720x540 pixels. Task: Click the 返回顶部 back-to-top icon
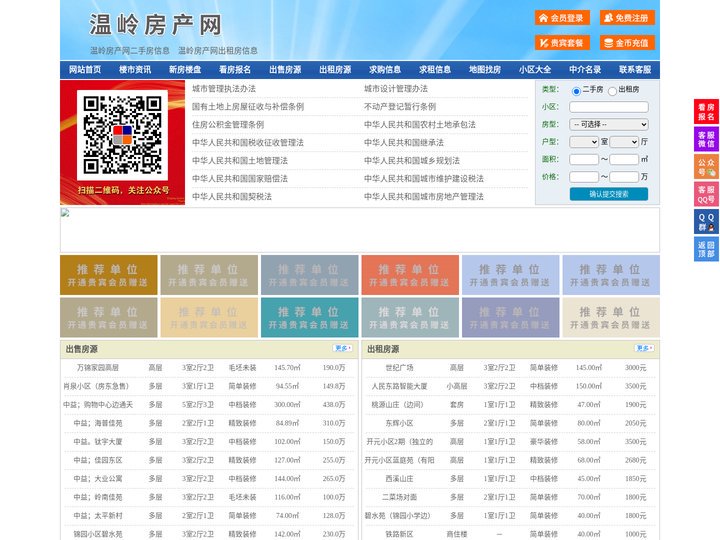(x=706, y=249)
